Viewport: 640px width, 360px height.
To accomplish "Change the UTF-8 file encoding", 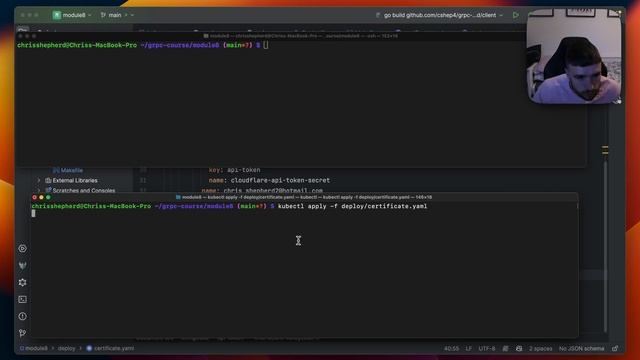I will coord(487,349).
